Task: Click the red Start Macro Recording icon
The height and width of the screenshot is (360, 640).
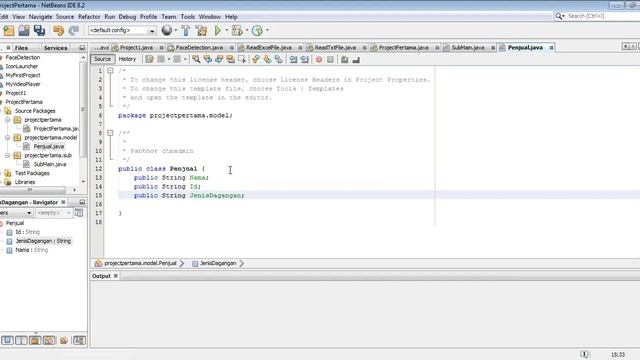Action: pos(319,60)
